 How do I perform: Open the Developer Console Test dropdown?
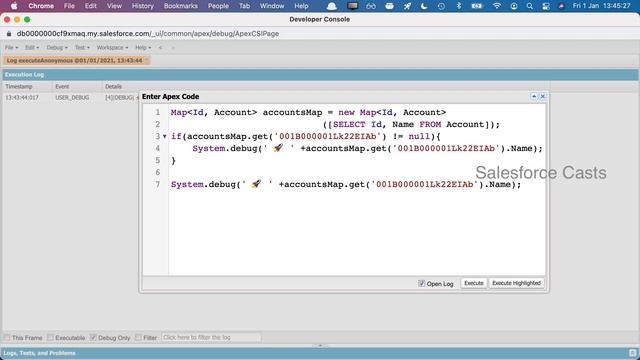coord(82,48)
